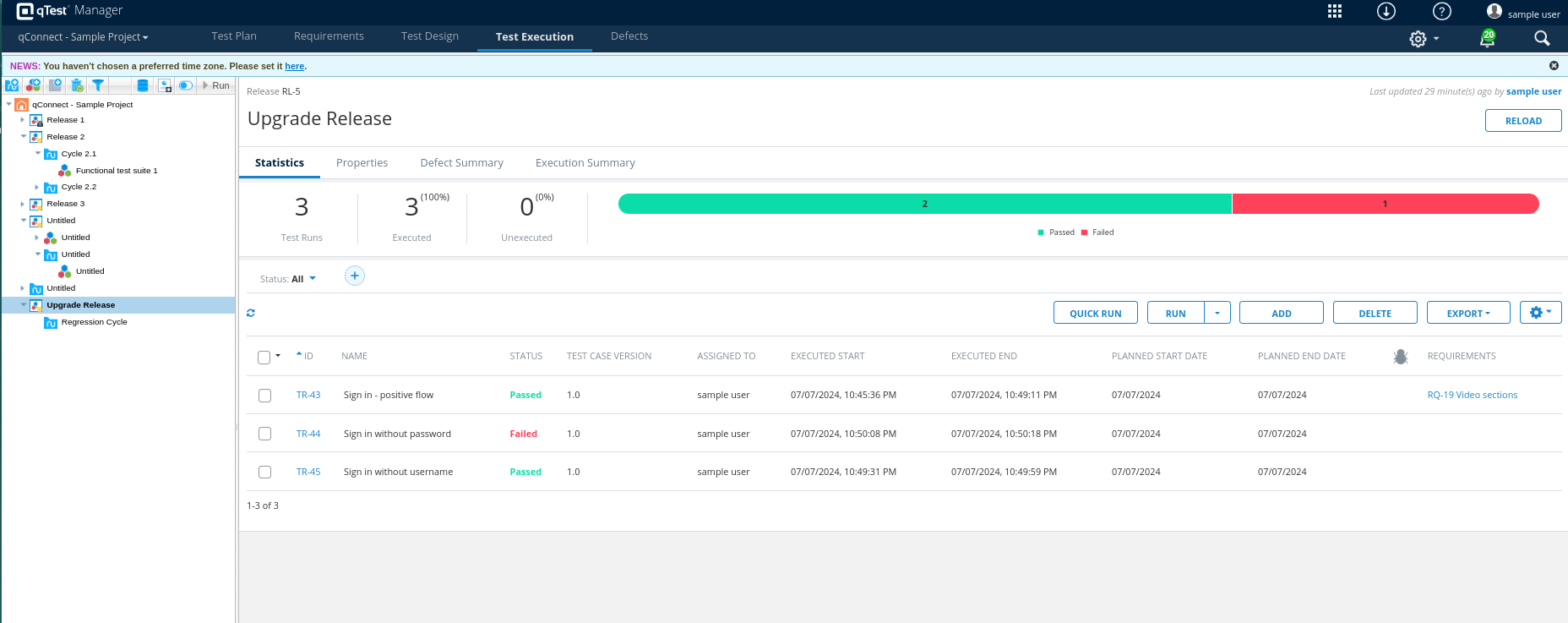Expand the Release 1 tree node
This screenshot has height=623, width=1568.
[x=23, y=120]
